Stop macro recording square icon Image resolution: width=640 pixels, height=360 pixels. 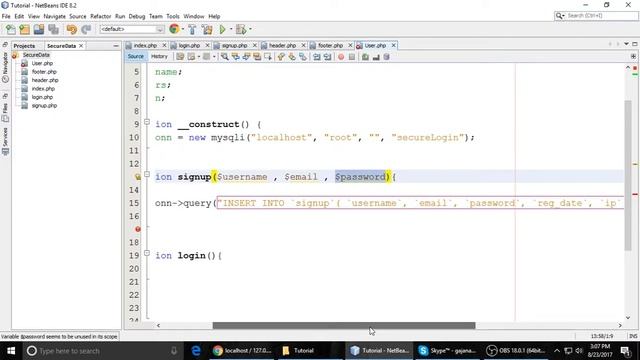352,57
